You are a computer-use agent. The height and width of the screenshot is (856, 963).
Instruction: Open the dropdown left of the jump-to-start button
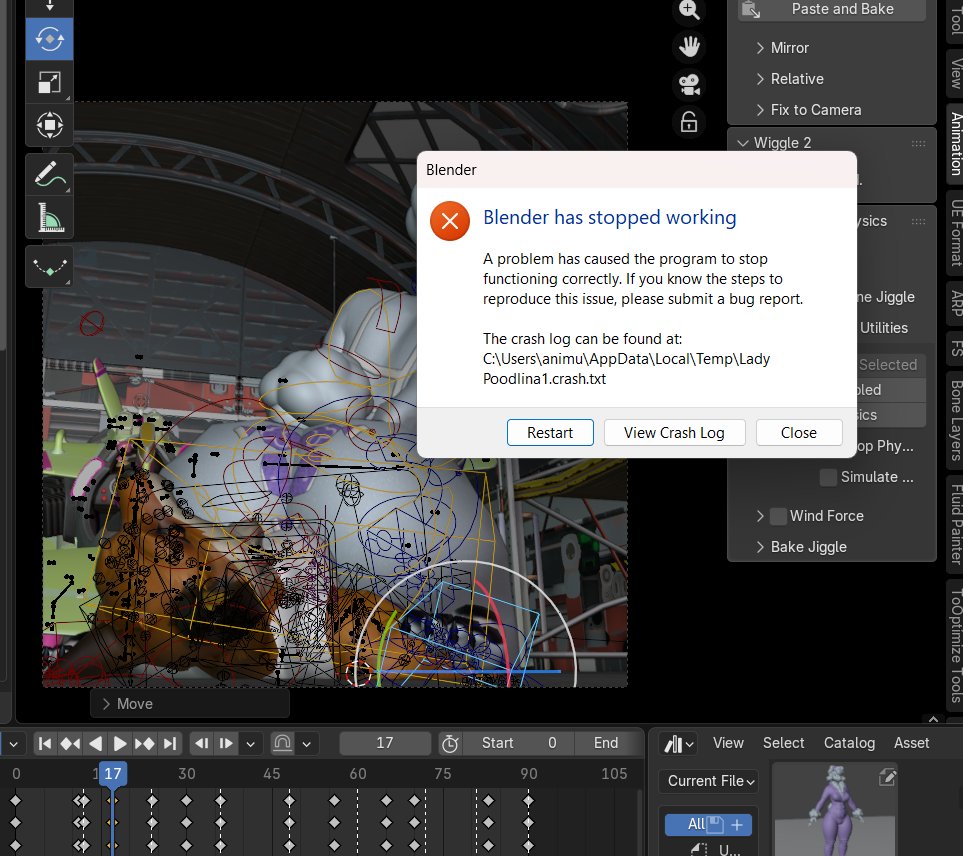click(x=13, y=744)
